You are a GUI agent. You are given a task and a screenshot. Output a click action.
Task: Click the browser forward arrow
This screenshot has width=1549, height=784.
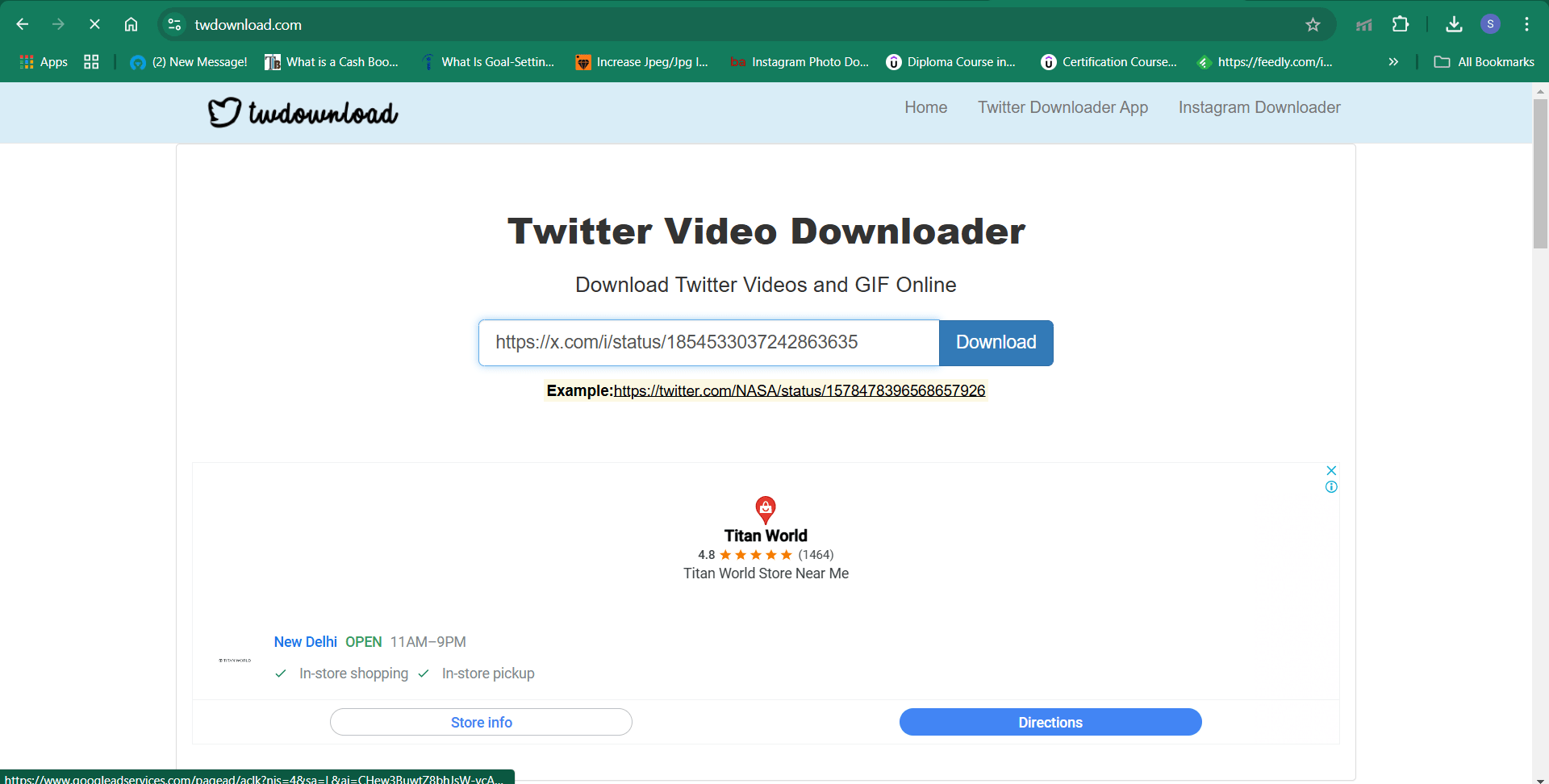pyautogui.click(x=58, y=24)
